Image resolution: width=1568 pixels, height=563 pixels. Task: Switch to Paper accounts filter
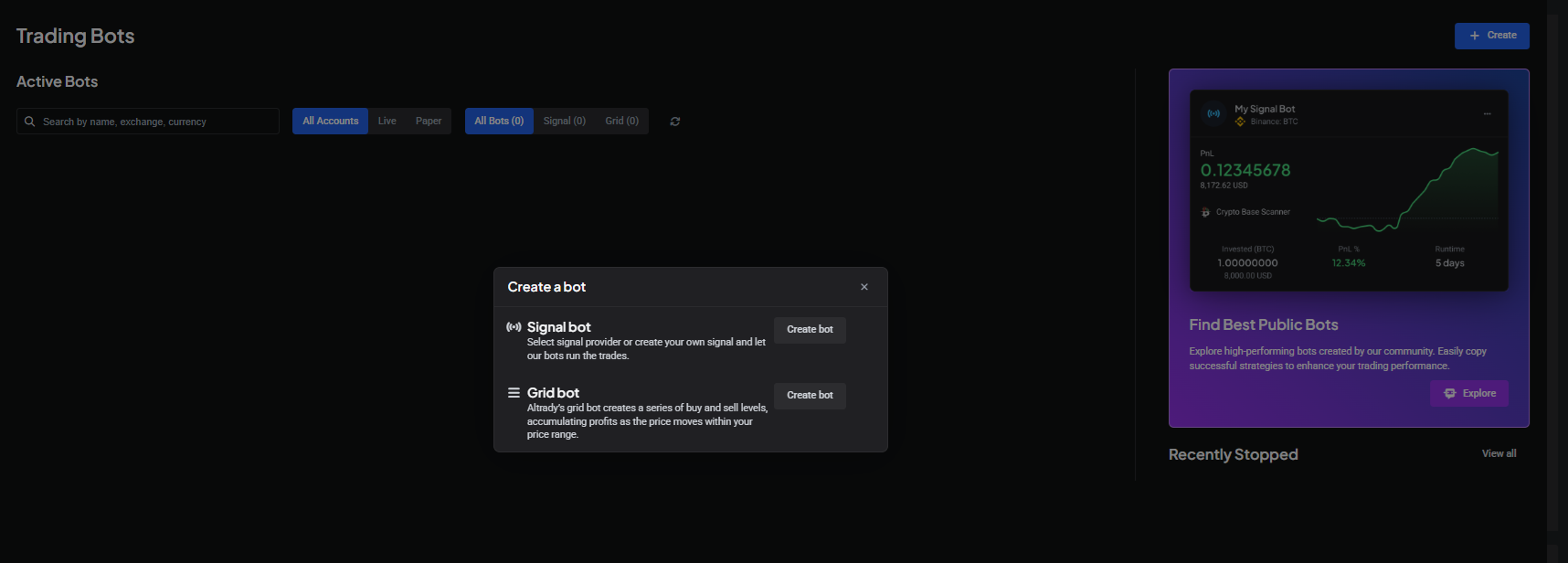click(429, 122)
